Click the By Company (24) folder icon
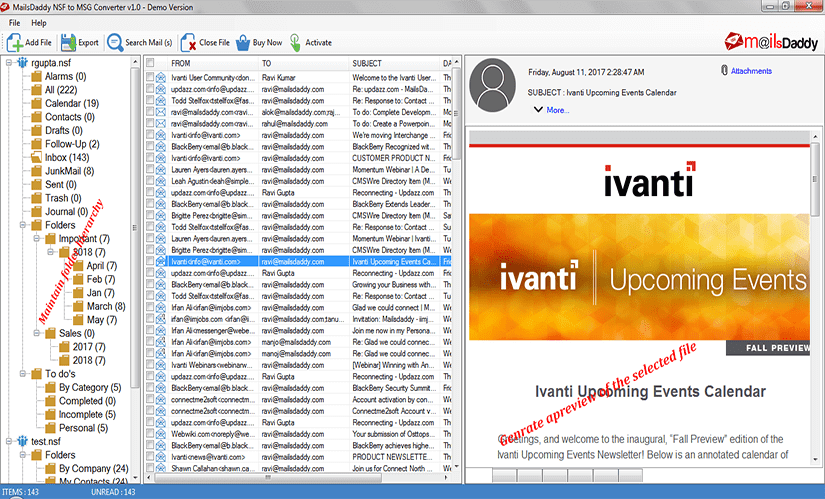 51,468
